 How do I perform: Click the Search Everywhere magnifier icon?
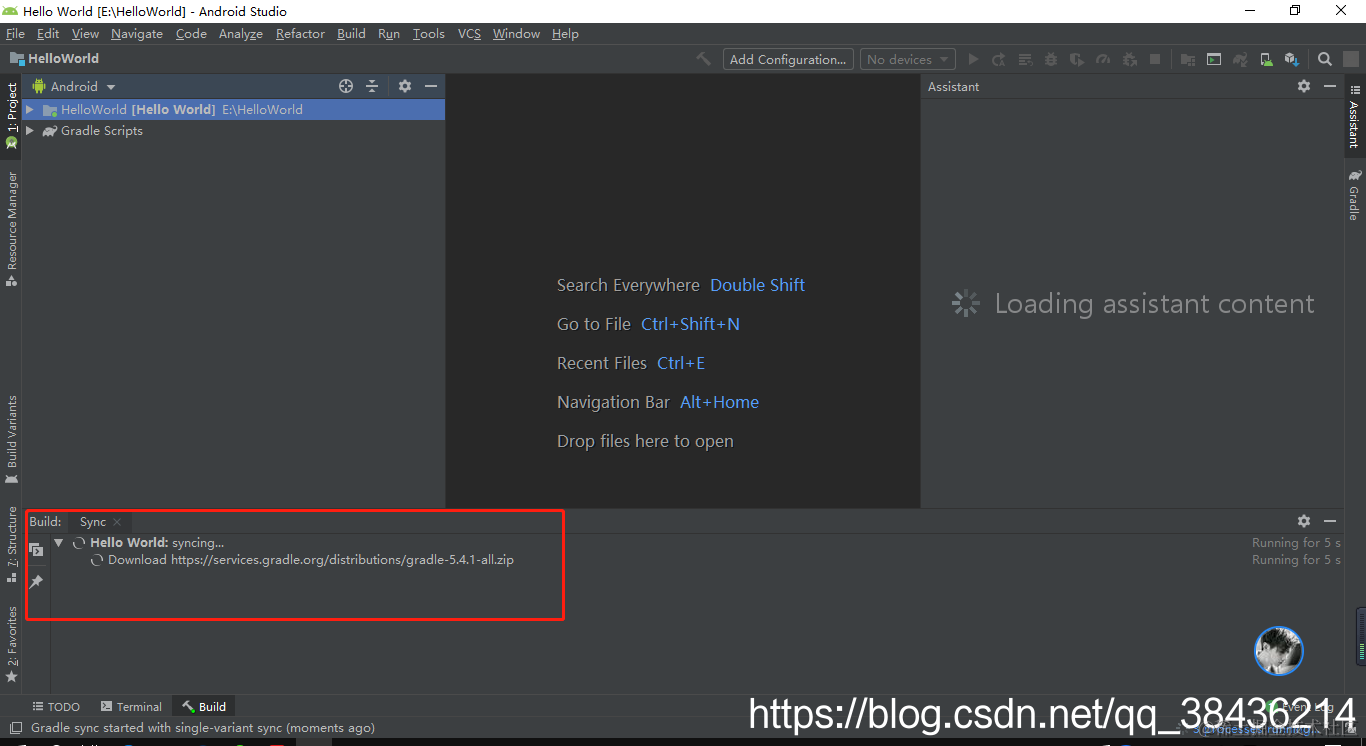(1325, 59)
